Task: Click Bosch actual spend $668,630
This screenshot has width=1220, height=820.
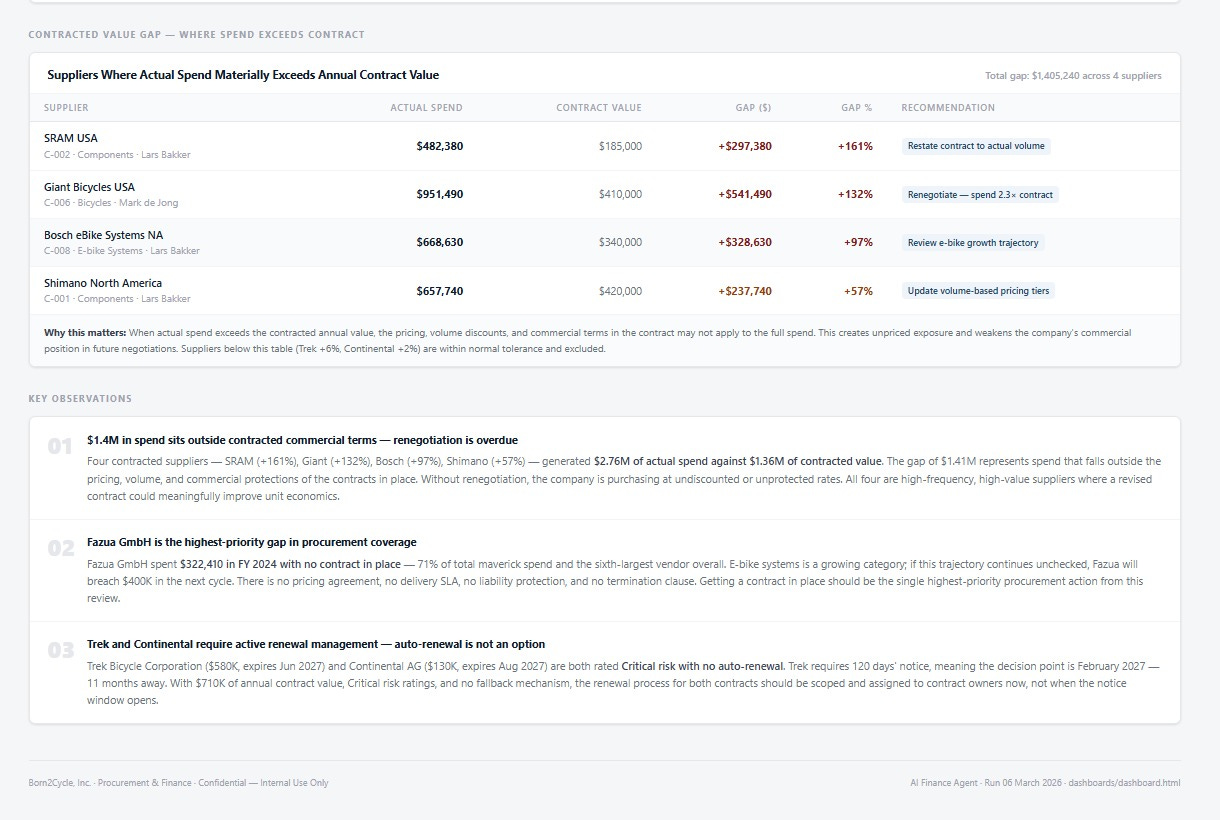Action: pos(440,242)
